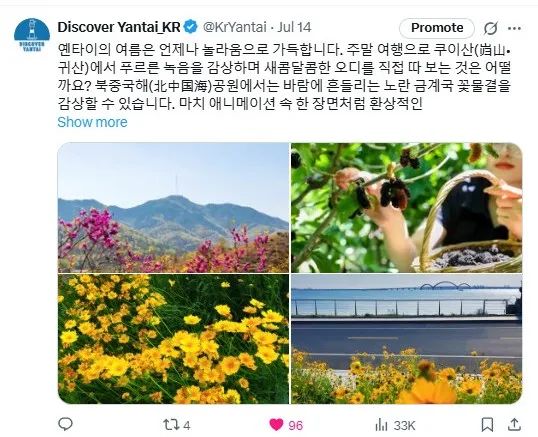Open the Jul 14 post timestamp

tap(294, 27)
